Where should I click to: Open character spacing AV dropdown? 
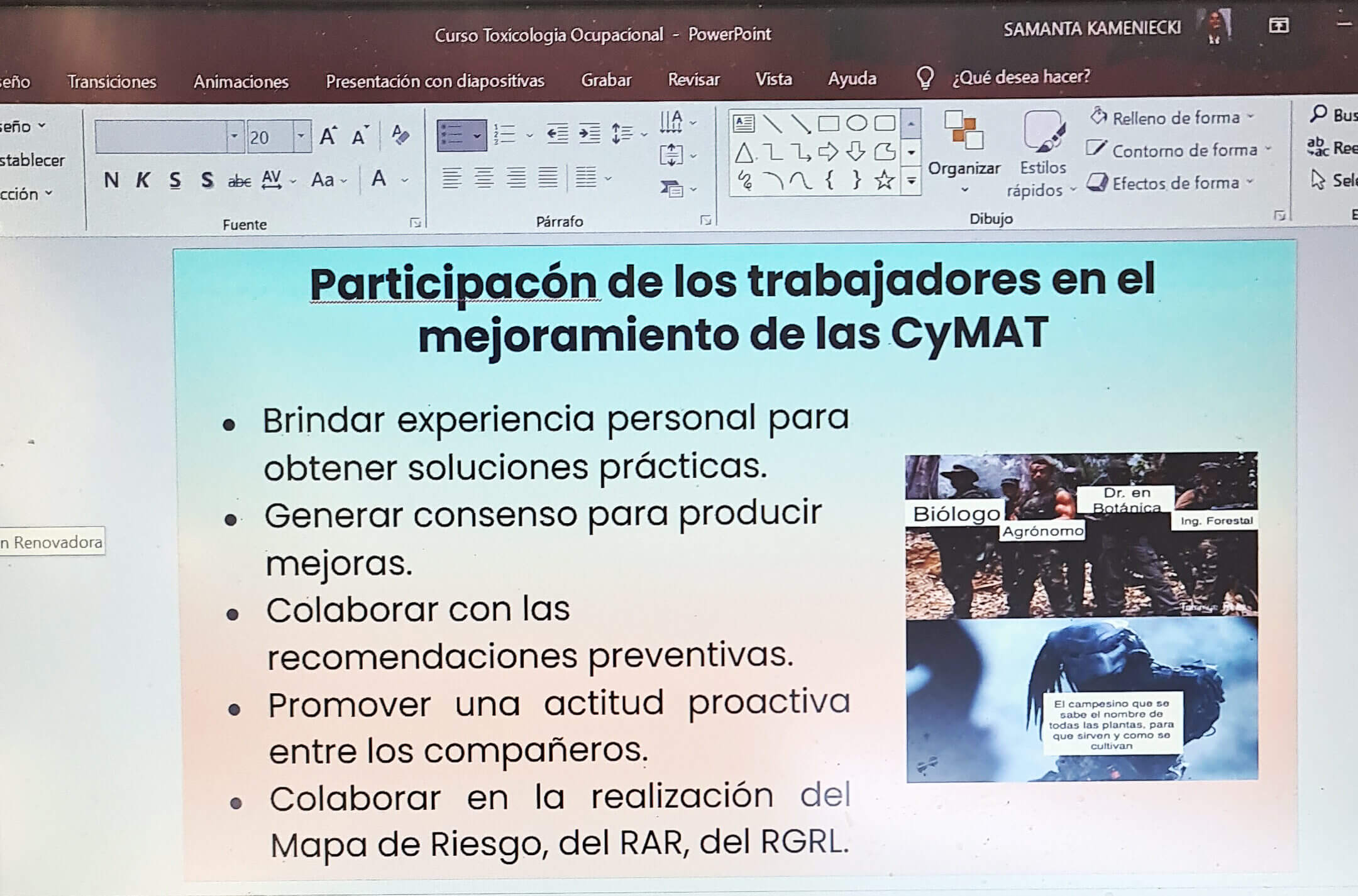coord(279,180)
